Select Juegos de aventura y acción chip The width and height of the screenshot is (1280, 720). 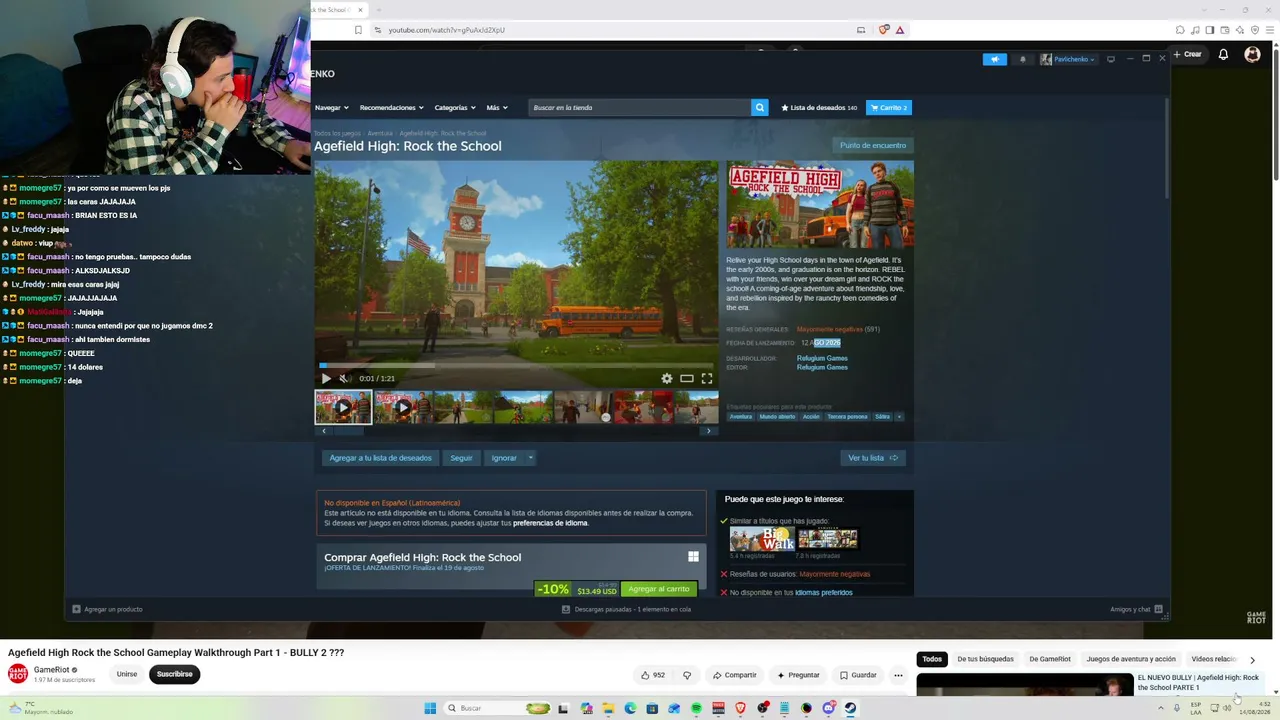(x=1131, y=659)
